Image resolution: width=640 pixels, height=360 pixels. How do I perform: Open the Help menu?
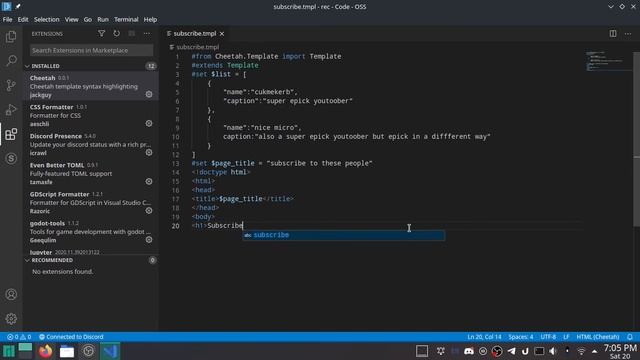(x=150, y=19)
